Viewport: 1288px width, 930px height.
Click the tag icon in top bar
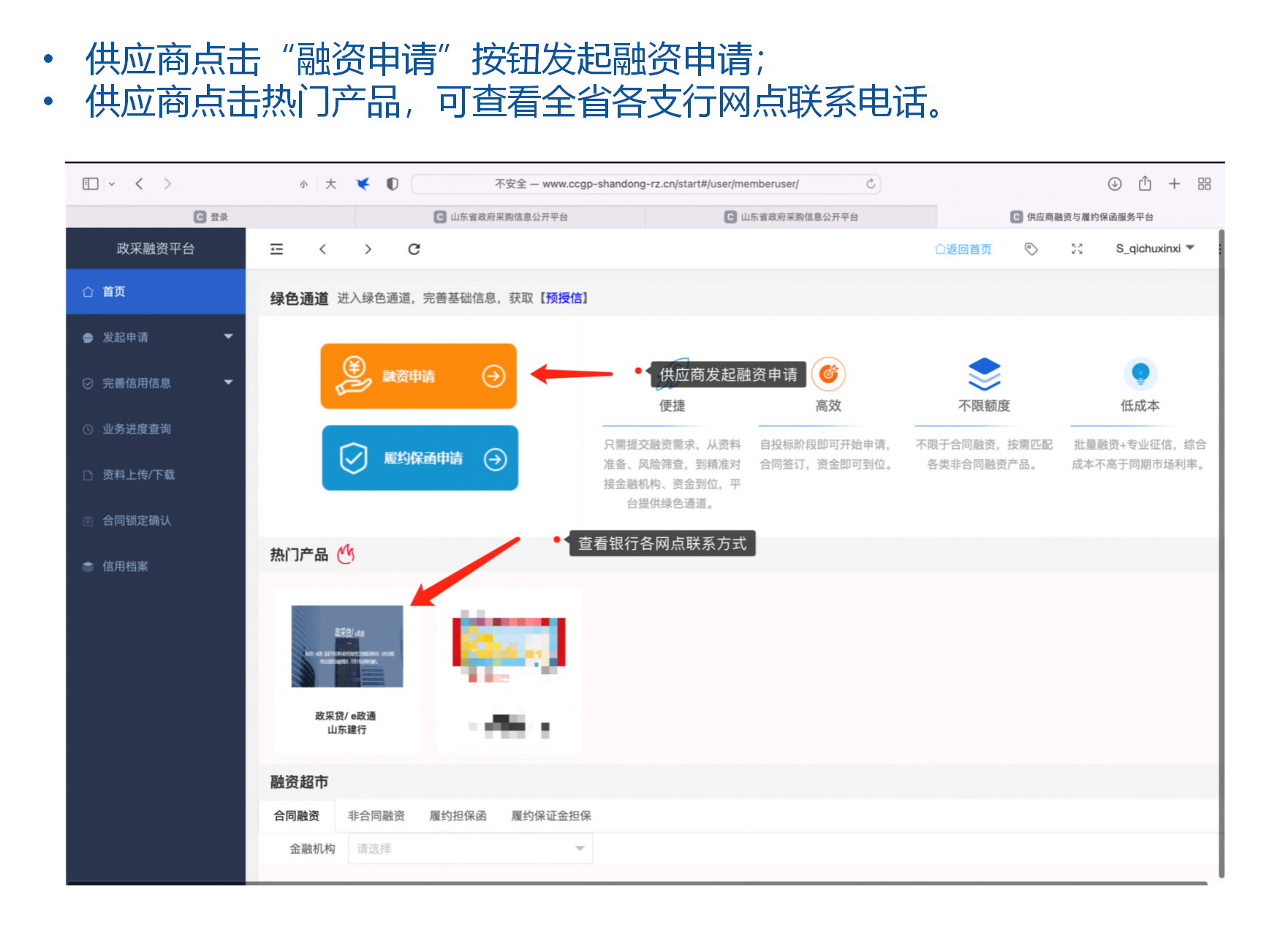coord(1031,249)
